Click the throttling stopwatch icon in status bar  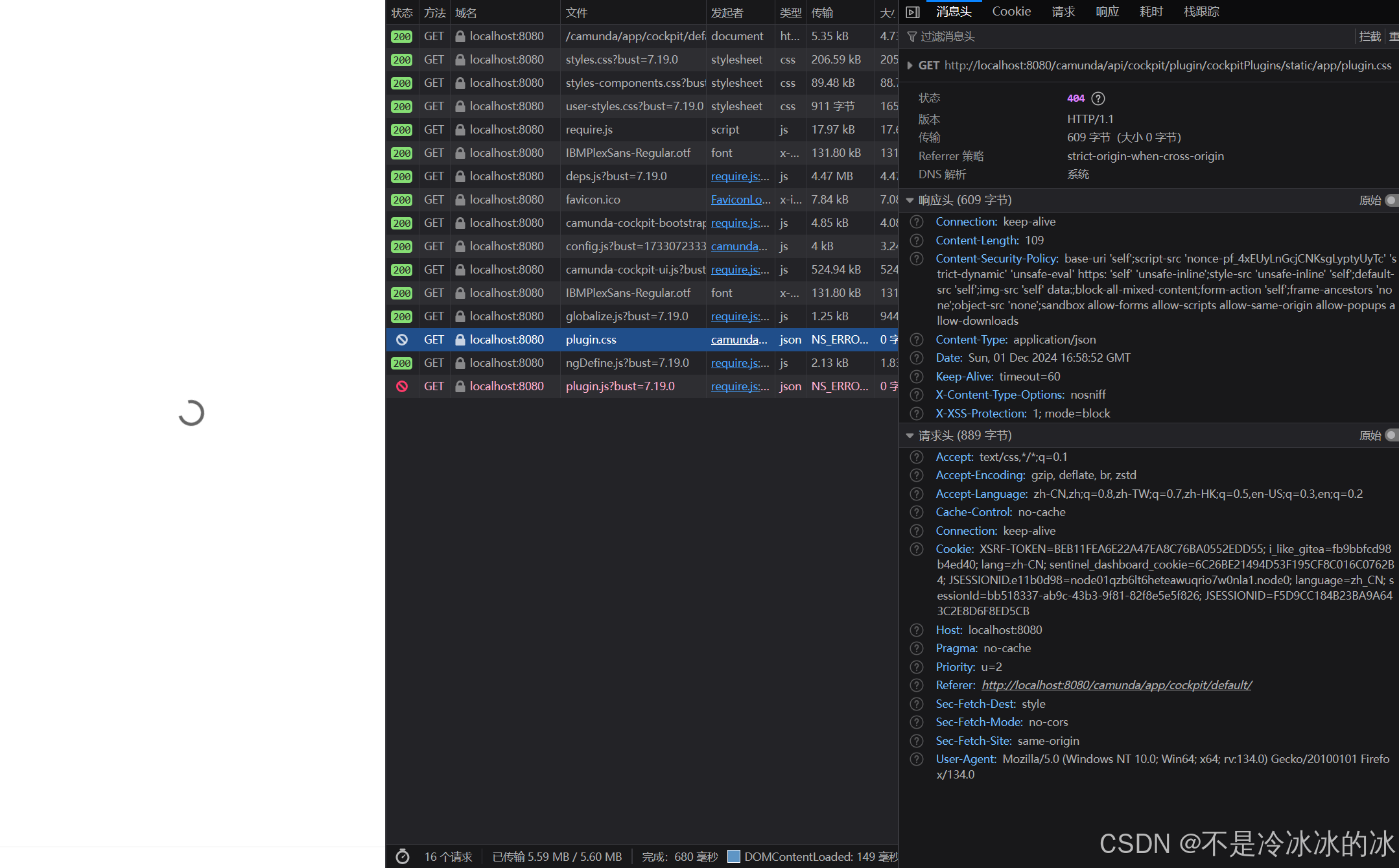pyautogui.click(x=403, y=856)
